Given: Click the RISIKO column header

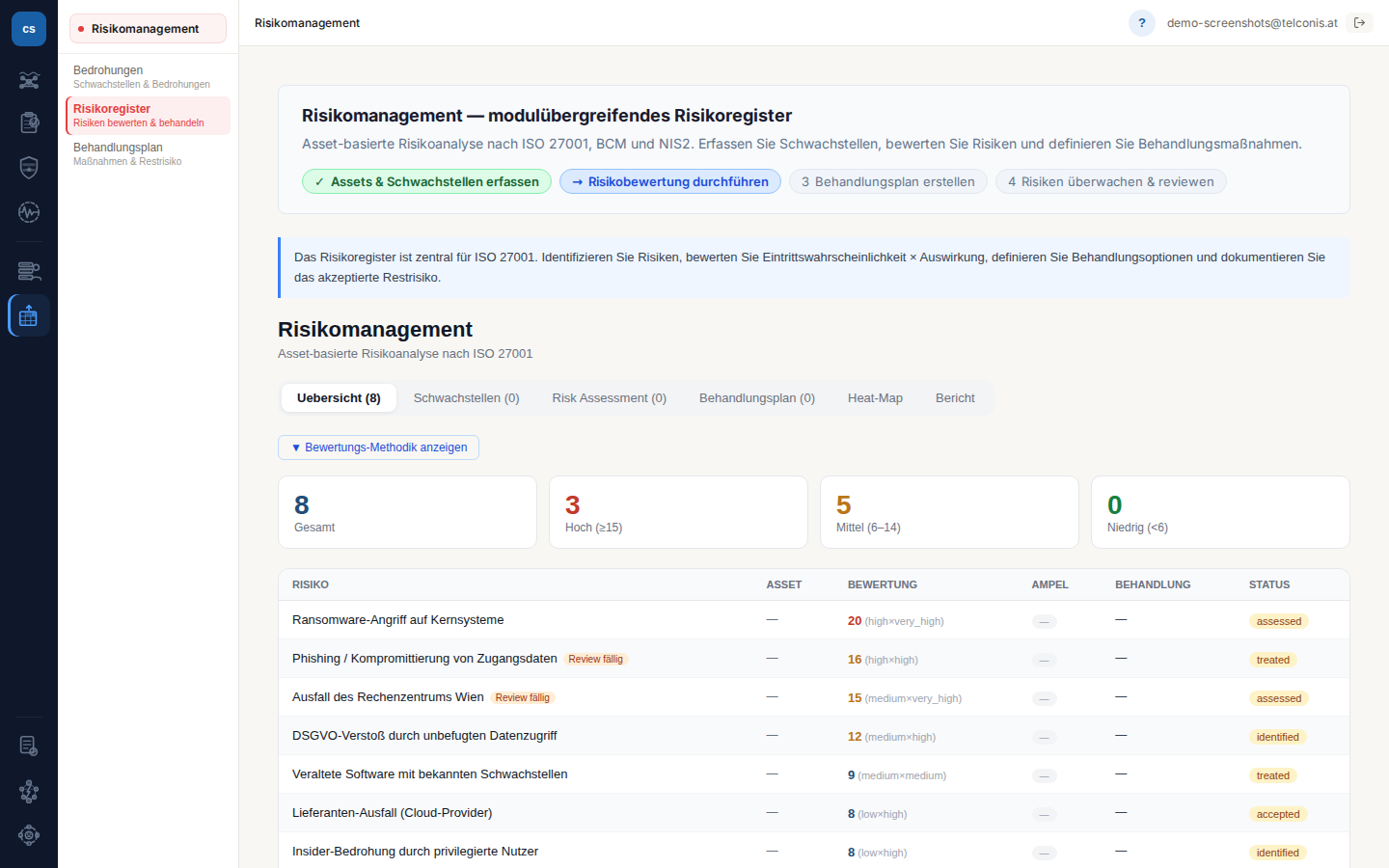Looking at the screenshot, I should click(311, 584).
